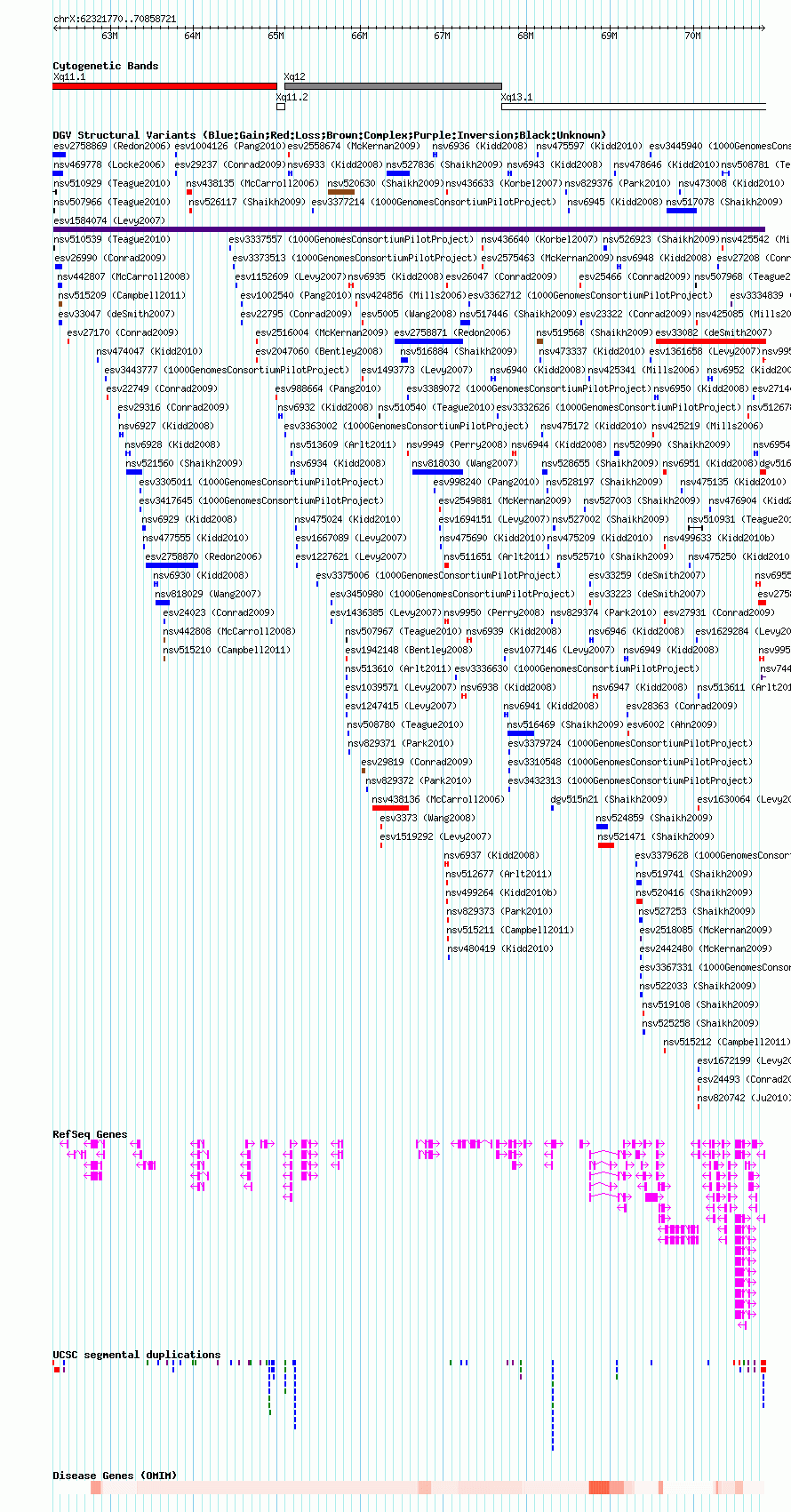791x1512 pixels.
Task: Click brown complex bar under nsv520630
Action: pyautogui.click(x=341, y=192)
